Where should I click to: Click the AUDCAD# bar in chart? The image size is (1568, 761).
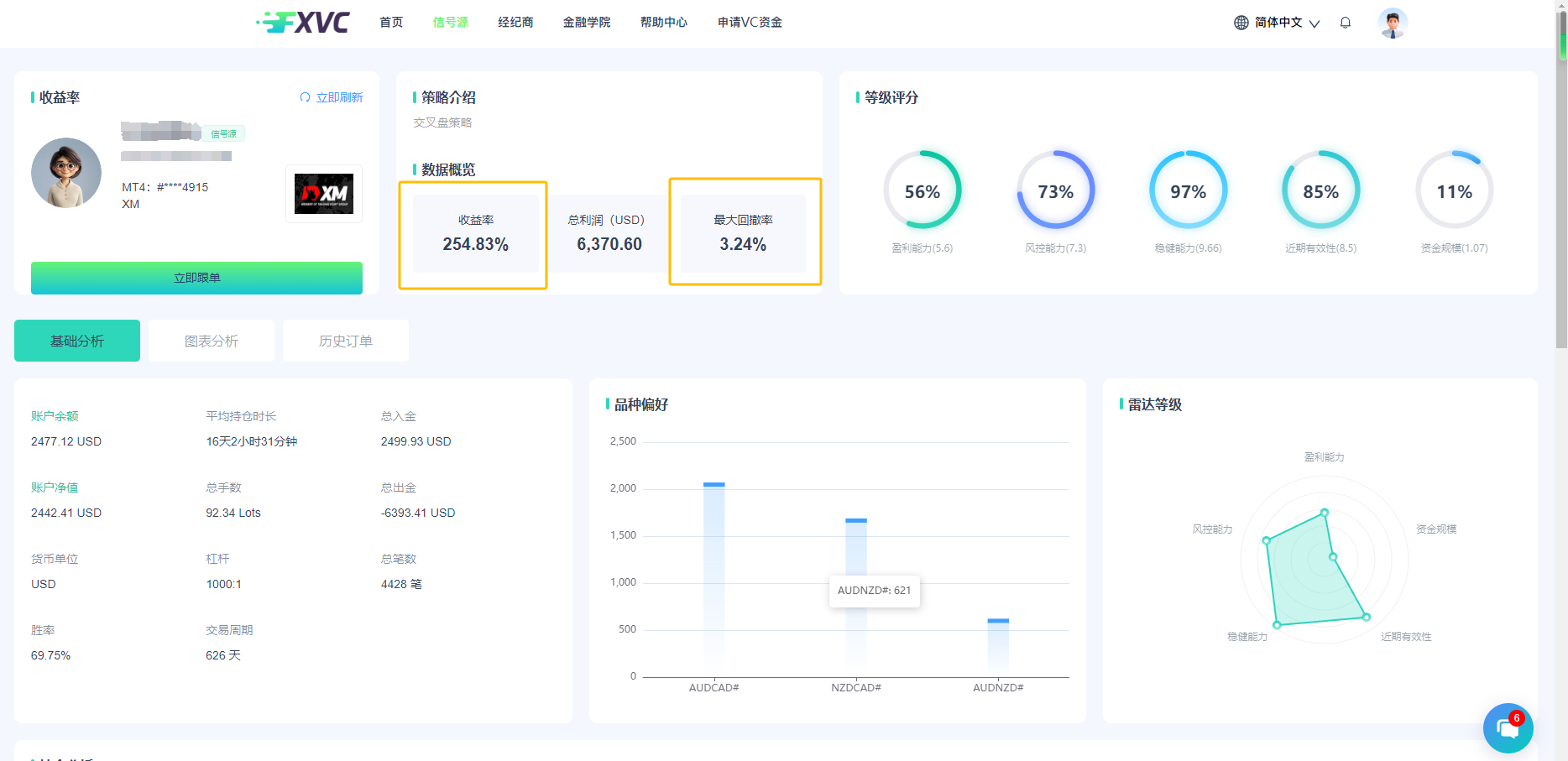pos(714,579)
